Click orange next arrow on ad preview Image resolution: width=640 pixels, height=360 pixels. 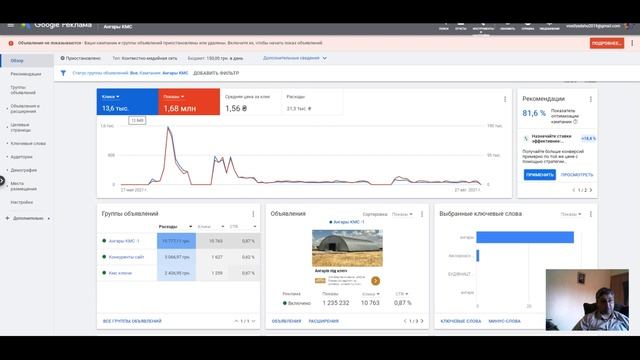(x=376, y=281)
